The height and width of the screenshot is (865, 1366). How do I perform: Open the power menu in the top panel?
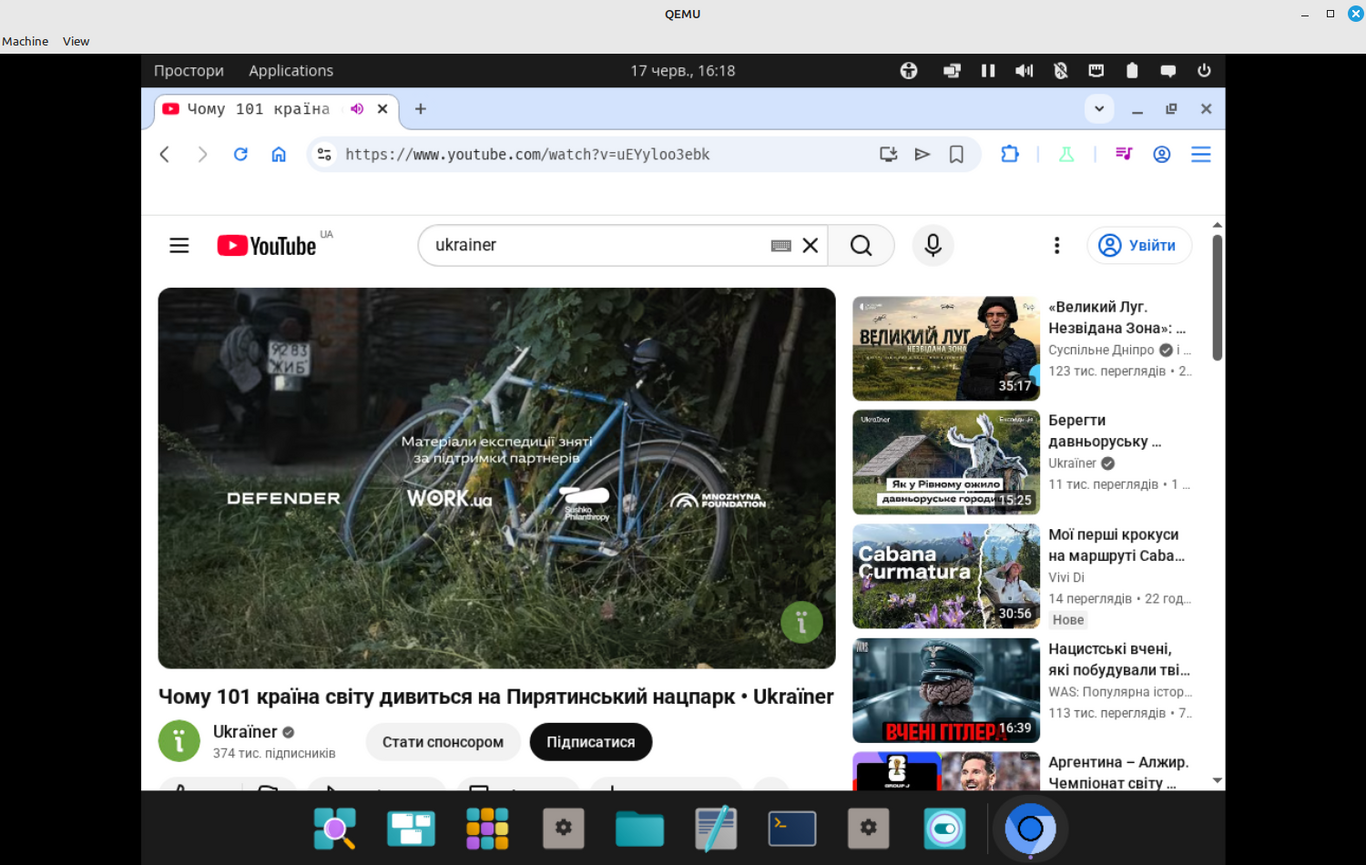[x=1204, y=71]
